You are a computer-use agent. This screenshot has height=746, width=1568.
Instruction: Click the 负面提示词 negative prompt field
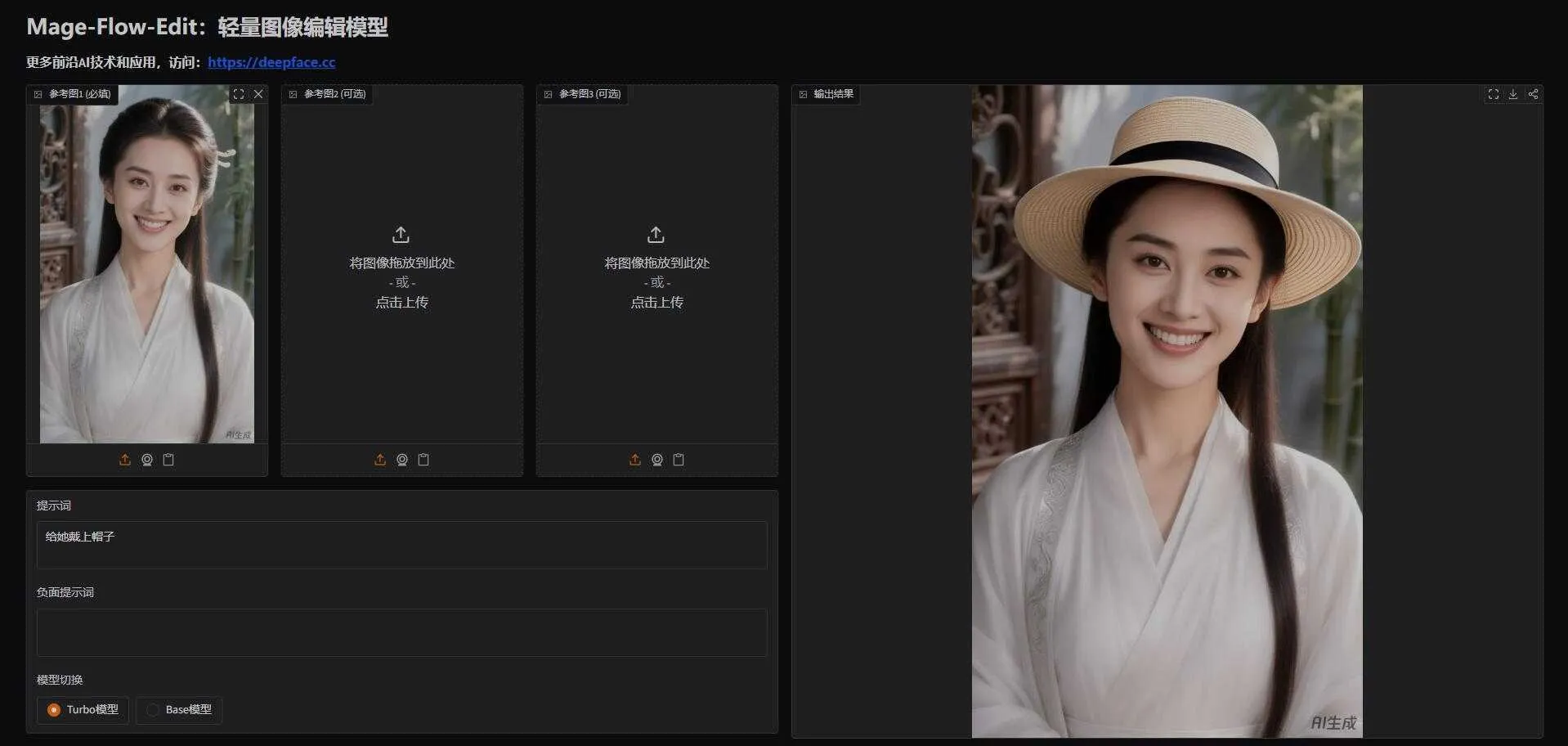click(401, 632)
